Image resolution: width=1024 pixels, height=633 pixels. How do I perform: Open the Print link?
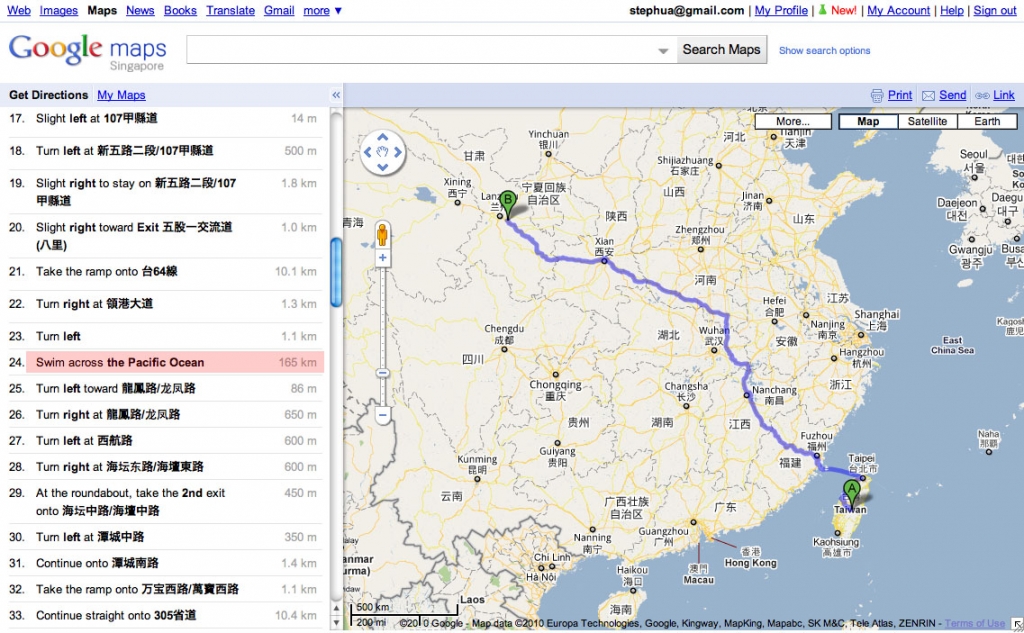[900, 95]
